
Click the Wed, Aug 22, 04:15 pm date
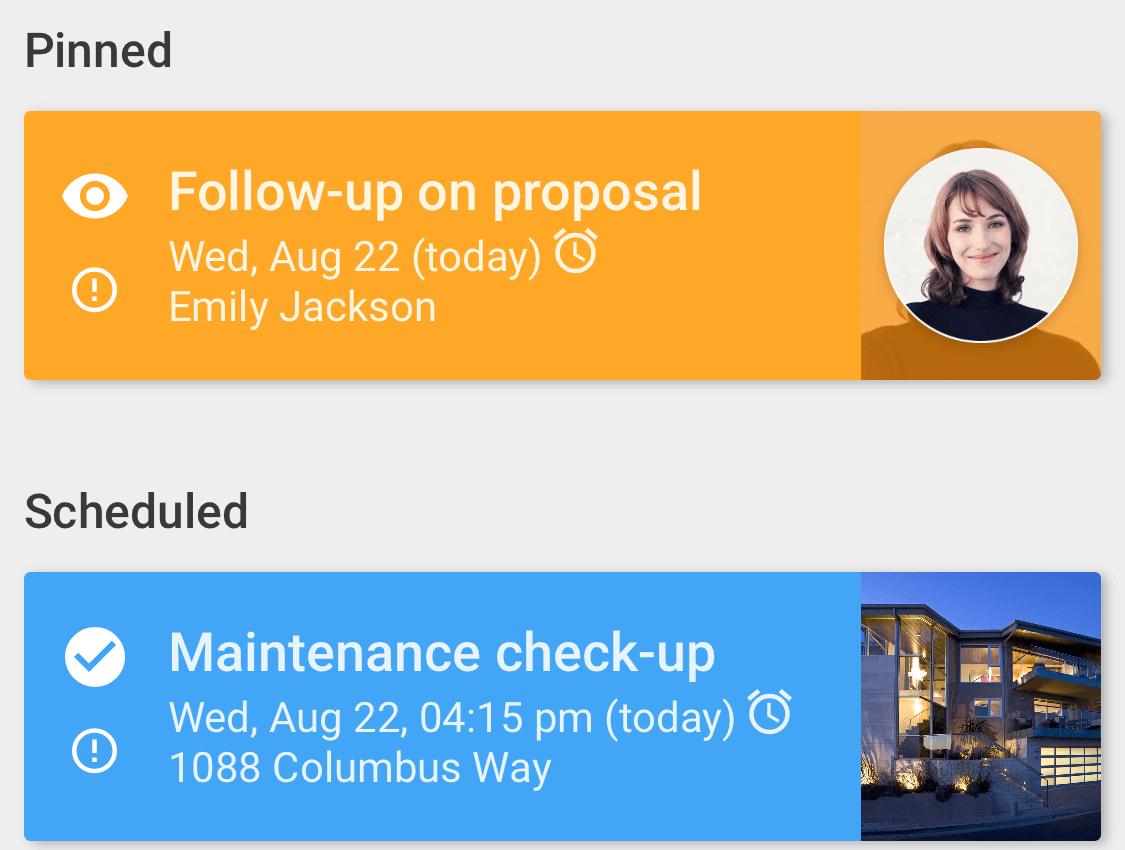click(x=452, y=718)
